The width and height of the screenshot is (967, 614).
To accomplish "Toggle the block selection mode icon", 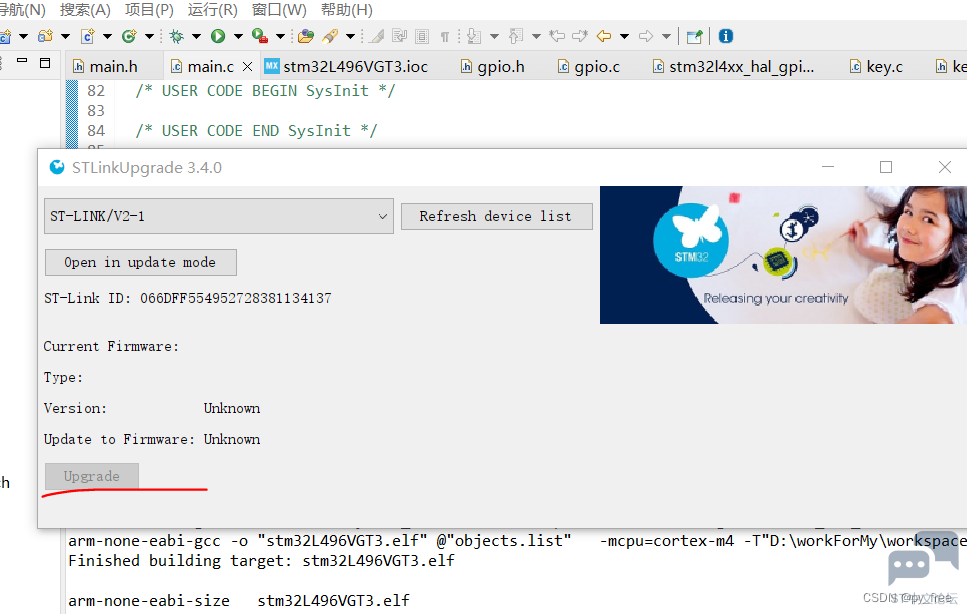I will 422,36.
